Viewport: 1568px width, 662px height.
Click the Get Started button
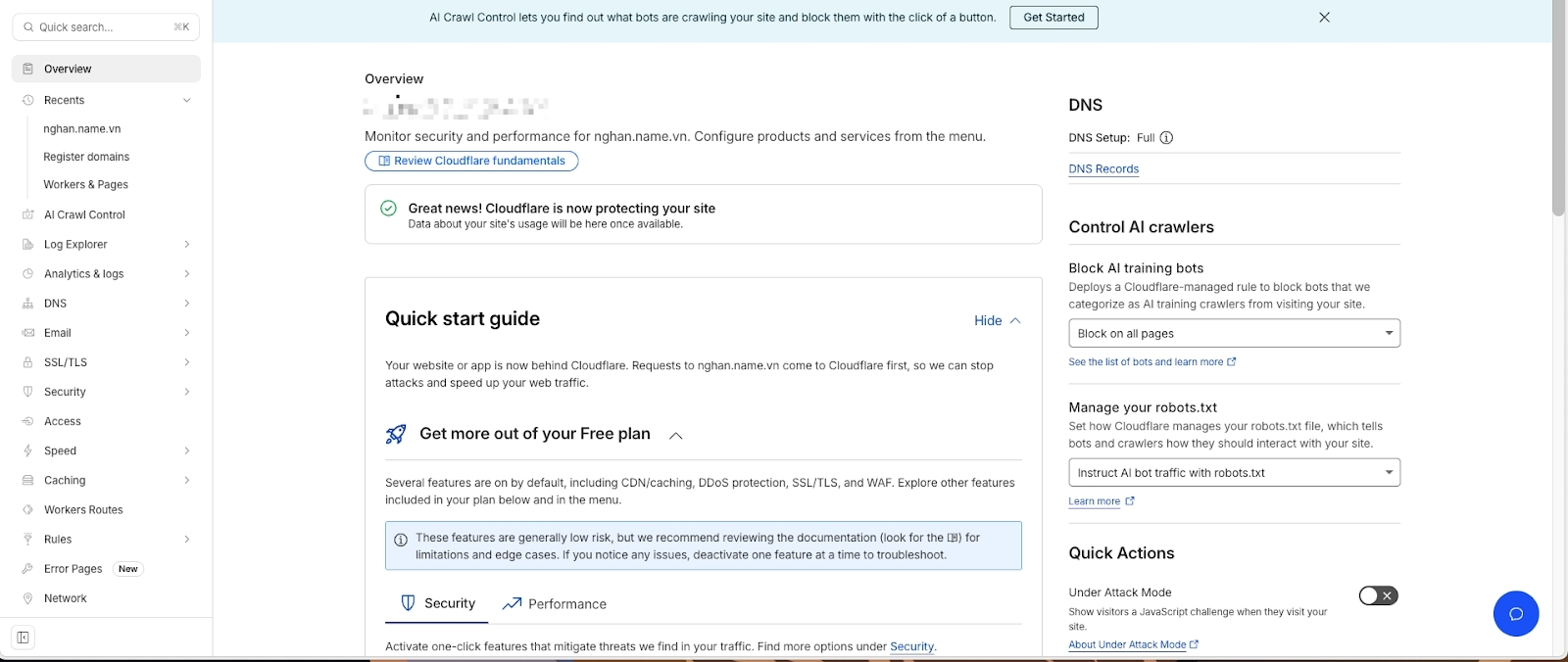1053,18
